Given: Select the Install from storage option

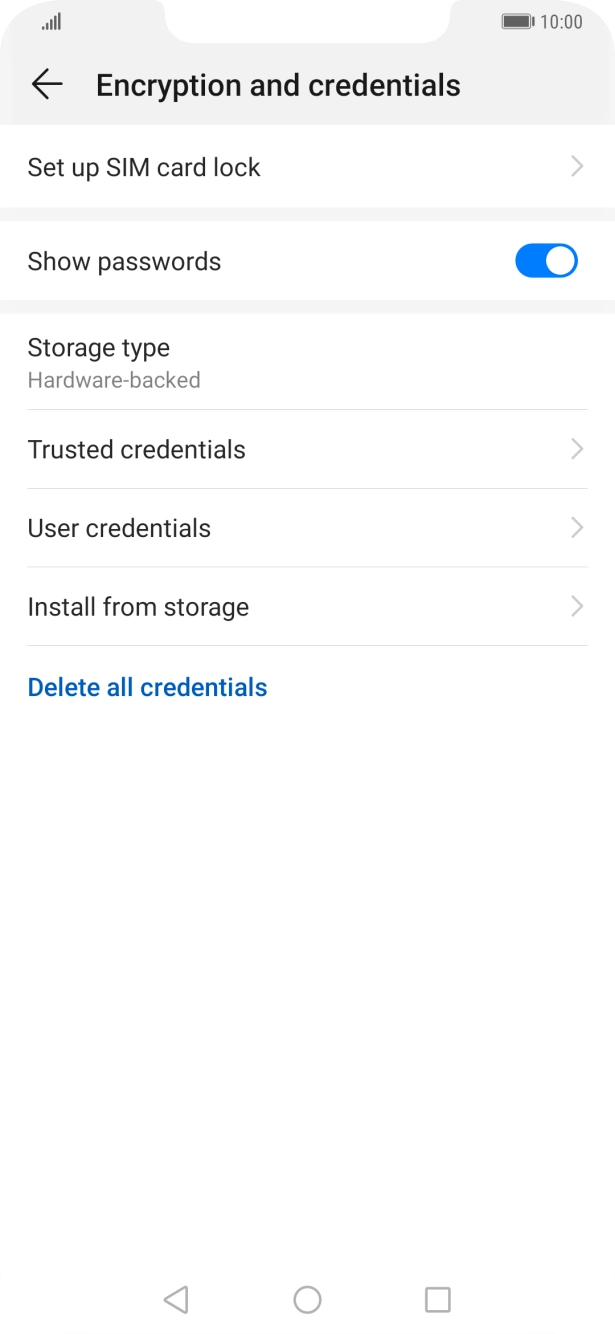Looking at the screenshot, I should click(307, 607).
